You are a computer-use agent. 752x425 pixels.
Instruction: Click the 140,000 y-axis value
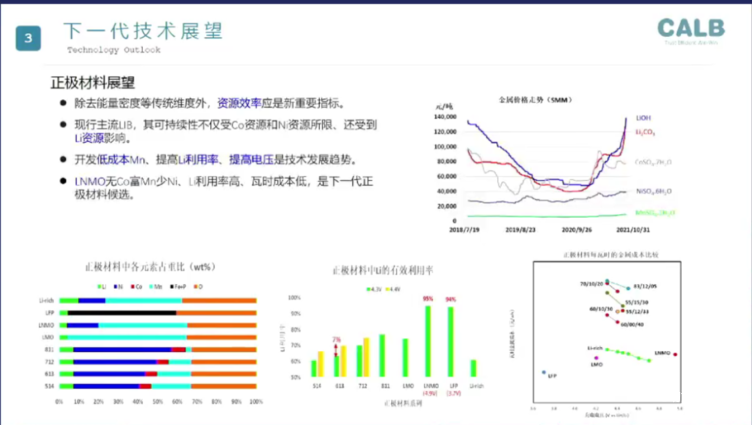445,117
